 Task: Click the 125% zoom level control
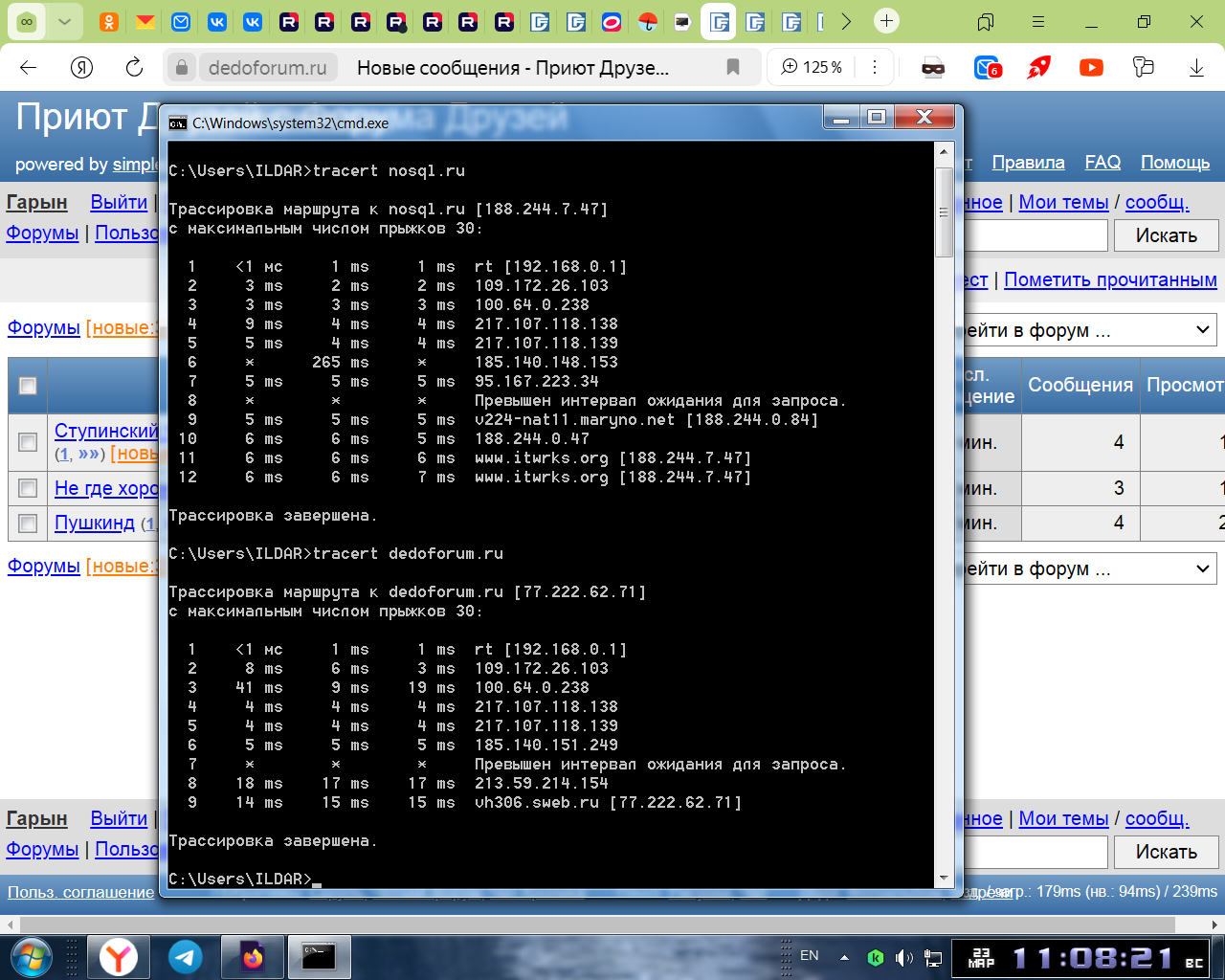pyautogui.click(x=813, y=67)
